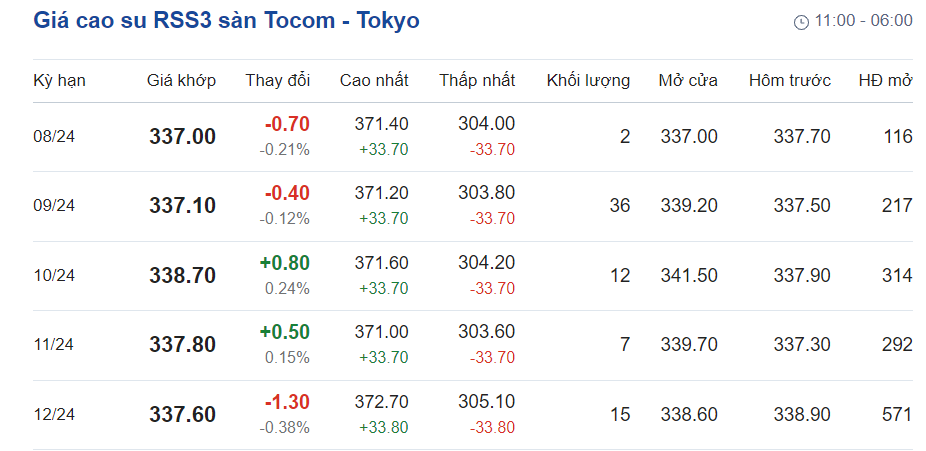This screenshot has width=926, height=451.
Task: Select the Mở cửa column header
Action: pyautogui.click(x=688, y=81)
